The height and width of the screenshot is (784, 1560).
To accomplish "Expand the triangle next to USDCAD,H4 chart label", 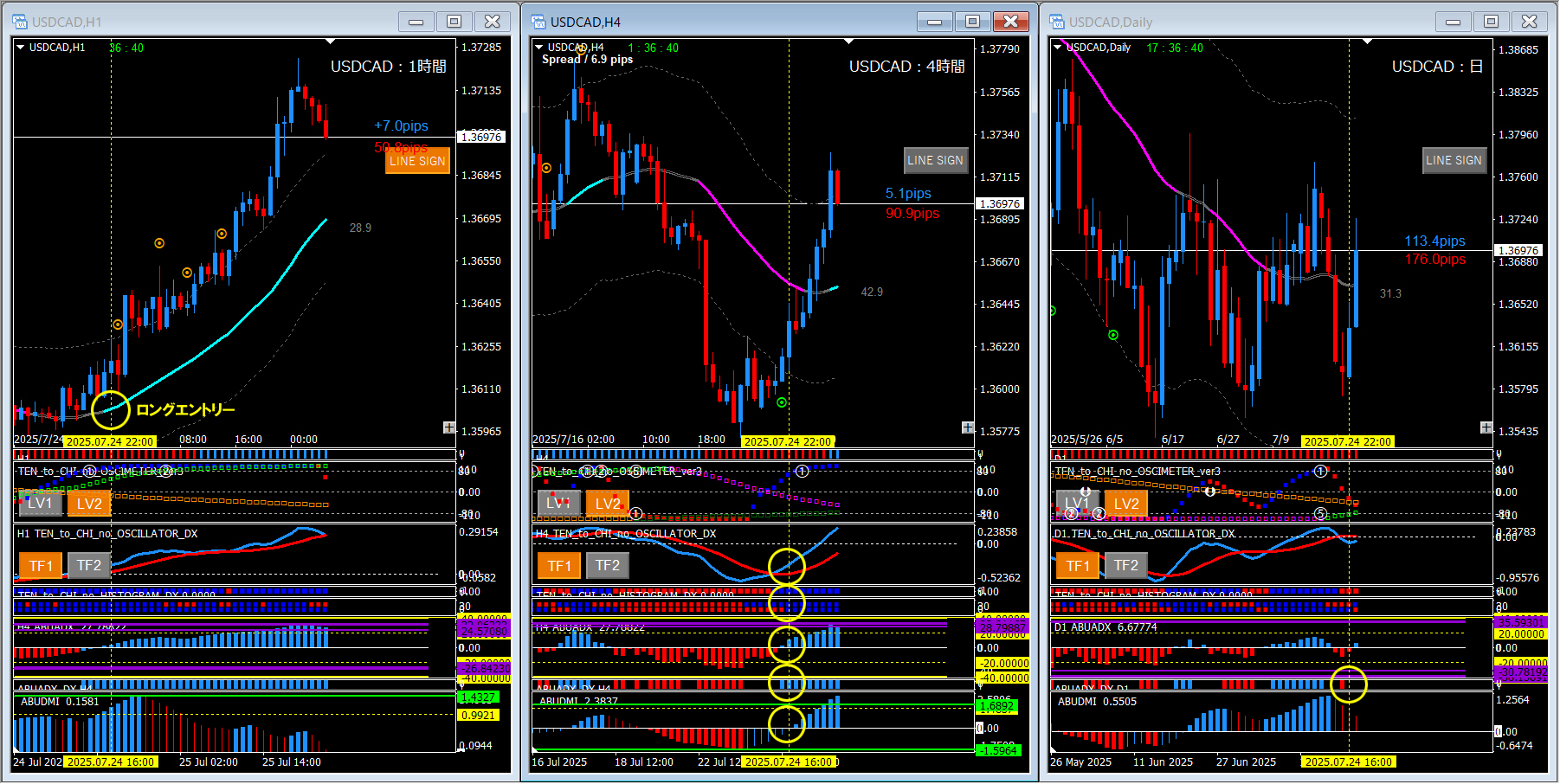I will (x=538, y=48).
